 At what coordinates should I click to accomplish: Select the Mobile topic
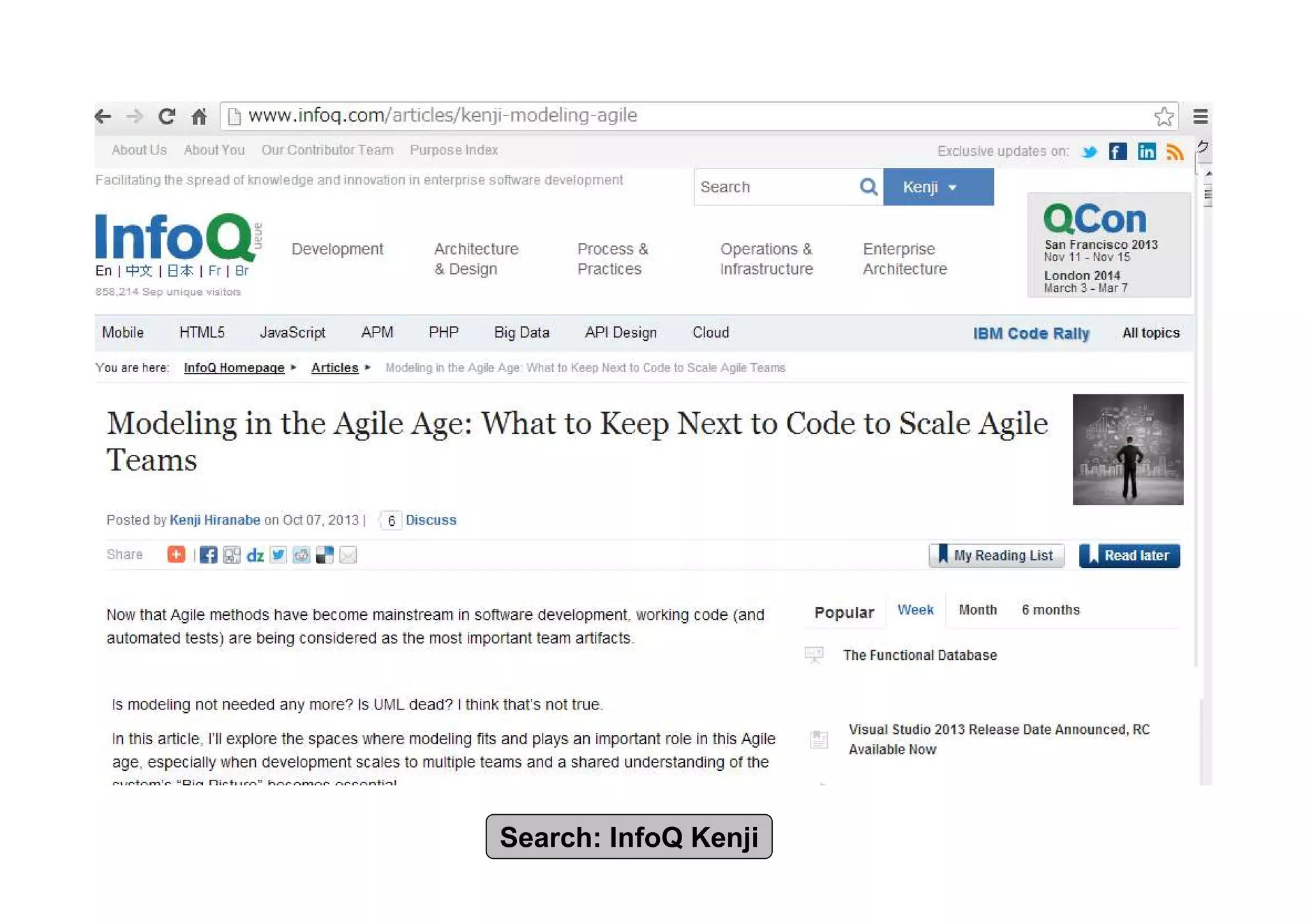(x=123, y=332)
